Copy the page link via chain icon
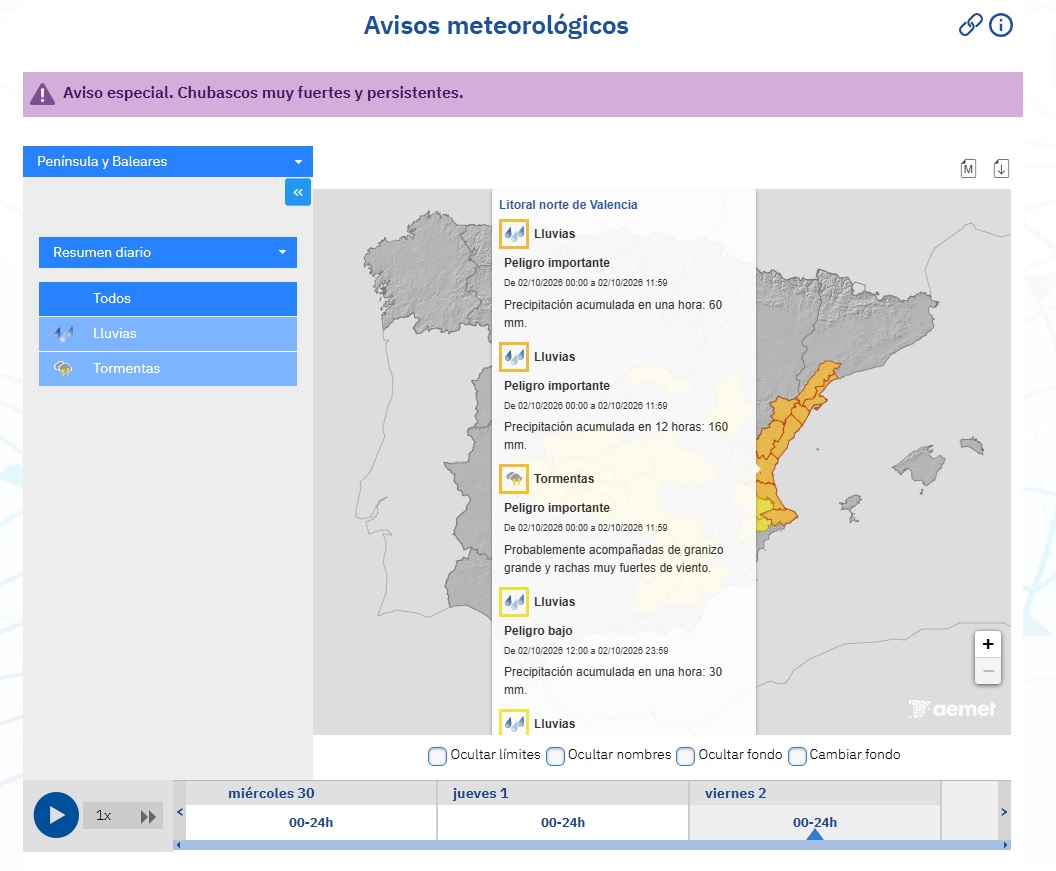Image resolution: width=1056 pixels, height=871 pixels. (970, 26)
